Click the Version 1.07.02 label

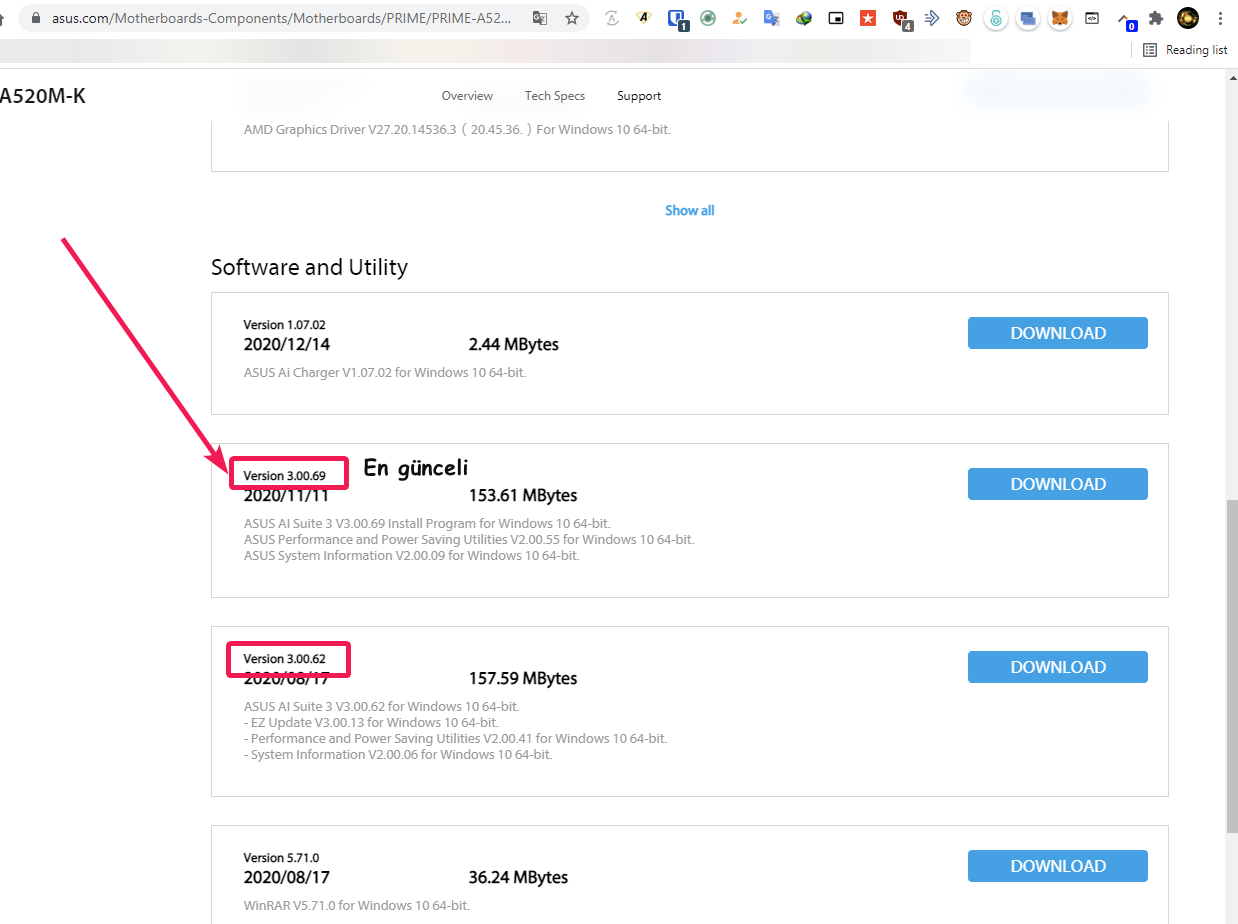click(285, 325)
